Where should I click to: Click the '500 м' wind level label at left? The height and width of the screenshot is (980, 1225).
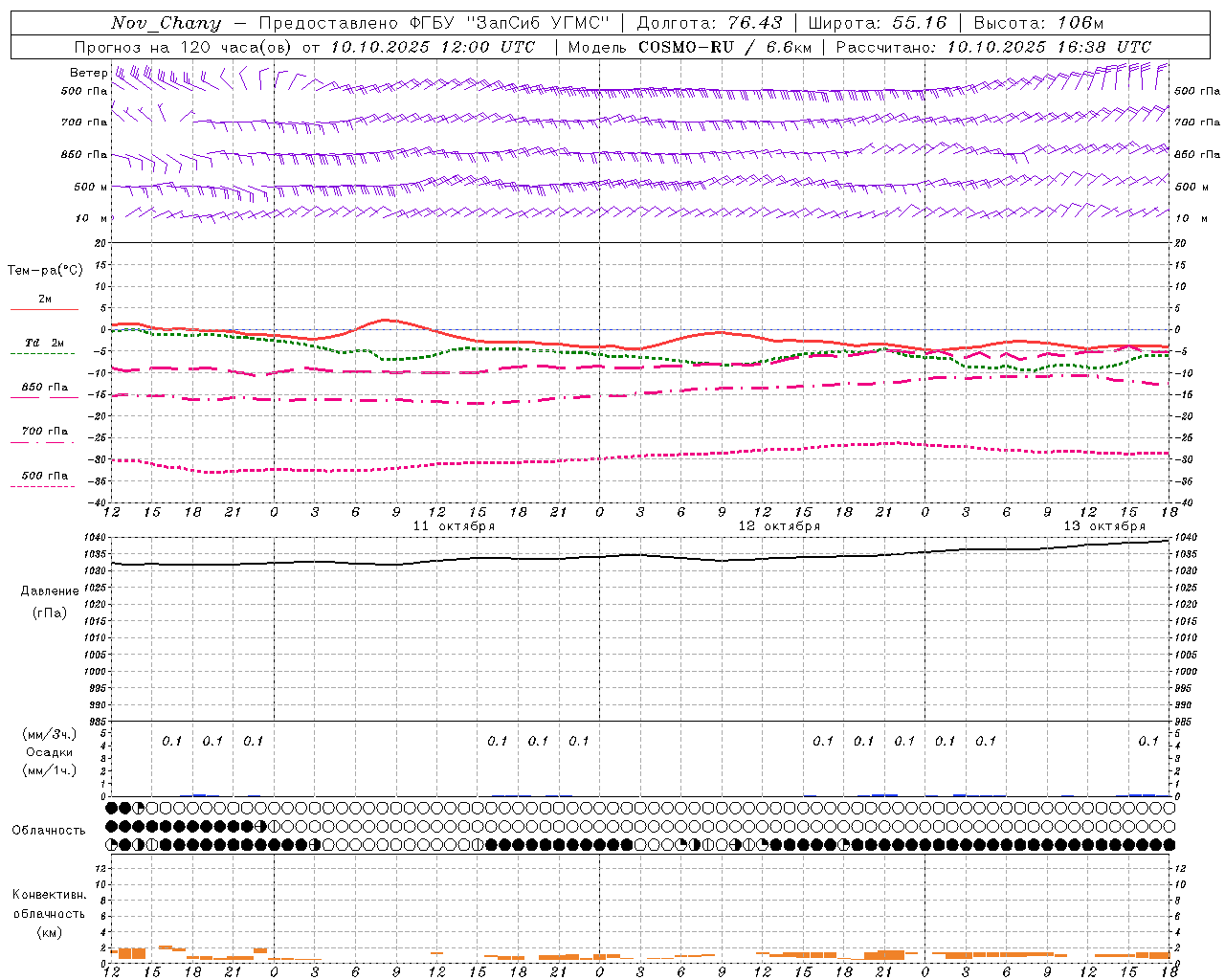[x=91, y=187]
